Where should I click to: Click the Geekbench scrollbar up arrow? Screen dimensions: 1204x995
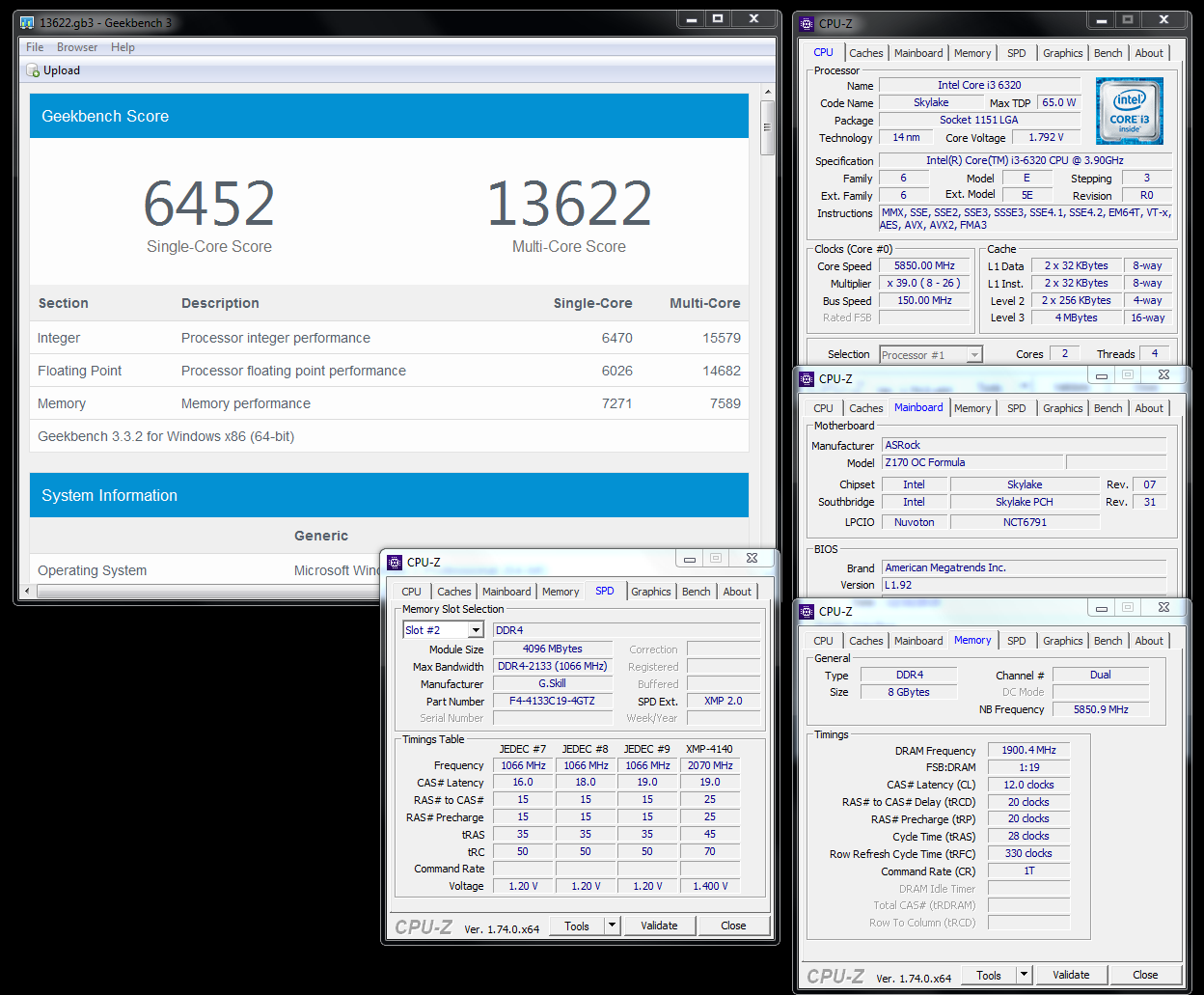pos(768,92)
